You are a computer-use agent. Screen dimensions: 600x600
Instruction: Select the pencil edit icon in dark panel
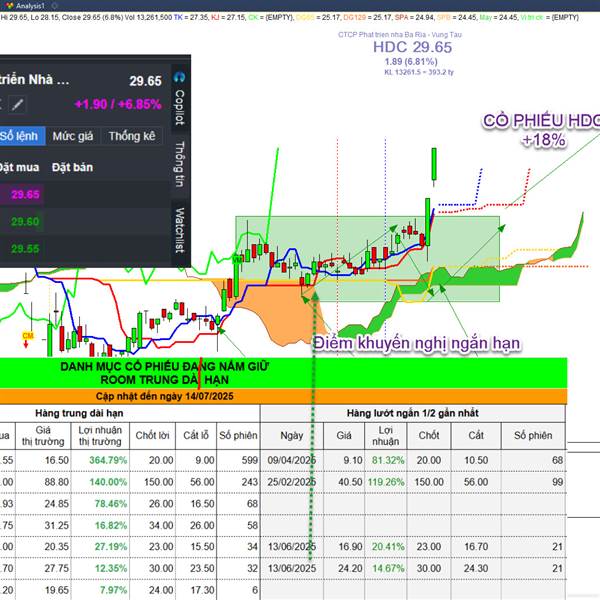(17, 105)
